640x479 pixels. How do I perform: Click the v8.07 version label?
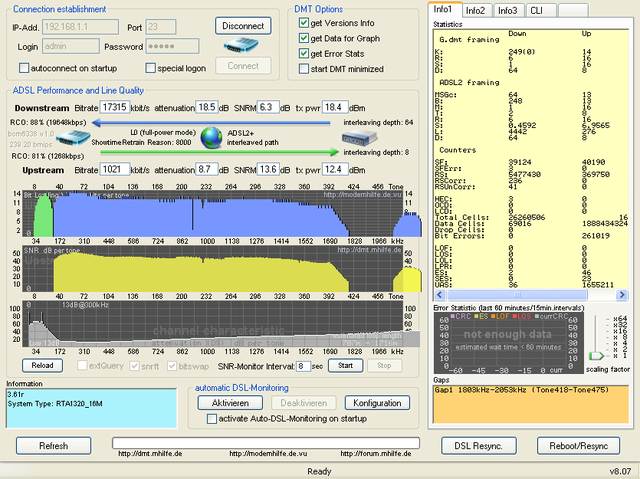(620, 472)
